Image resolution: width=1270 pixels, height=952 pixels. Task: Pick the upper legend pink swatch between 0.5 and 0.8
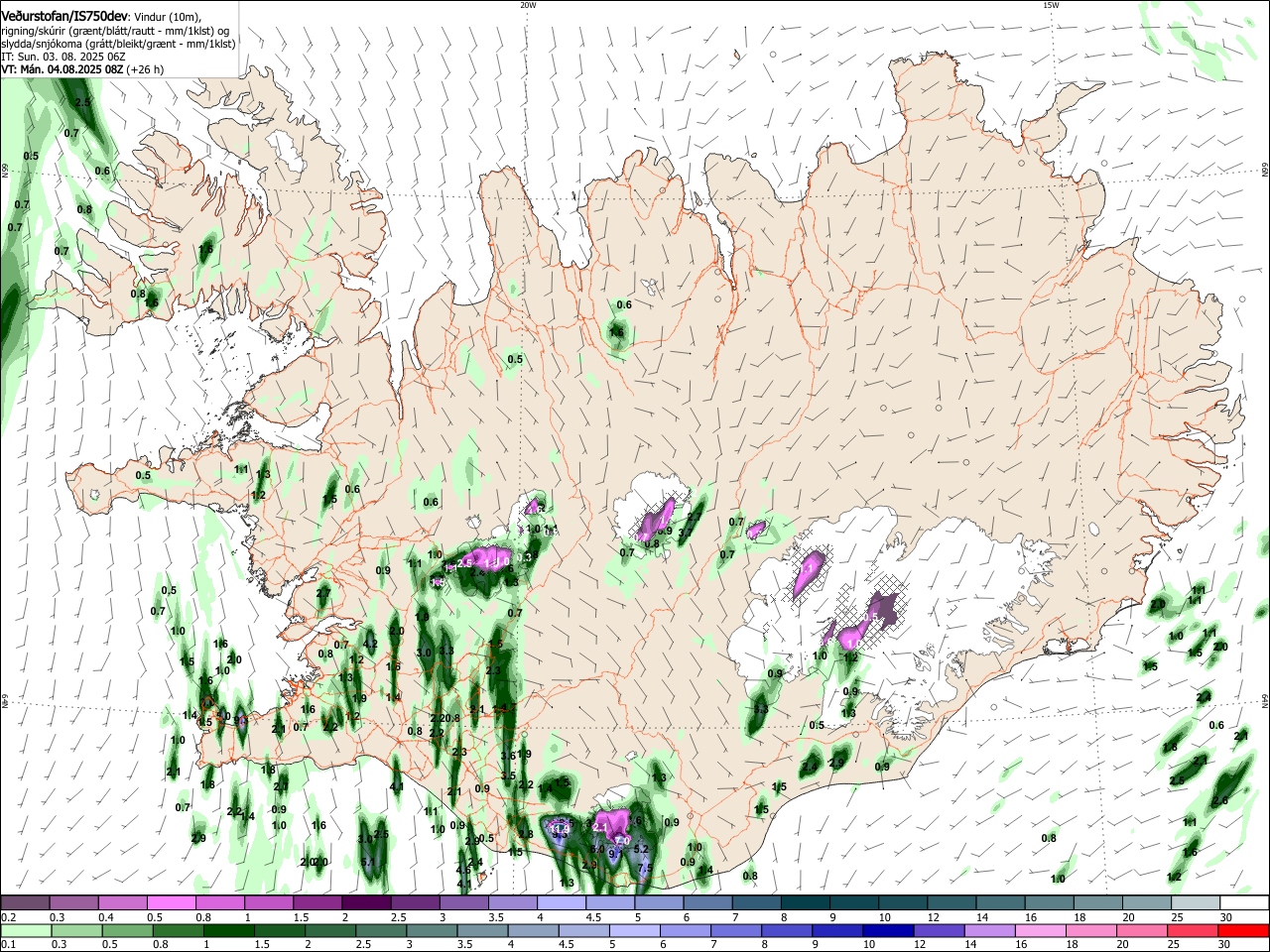tap(171, 902)
